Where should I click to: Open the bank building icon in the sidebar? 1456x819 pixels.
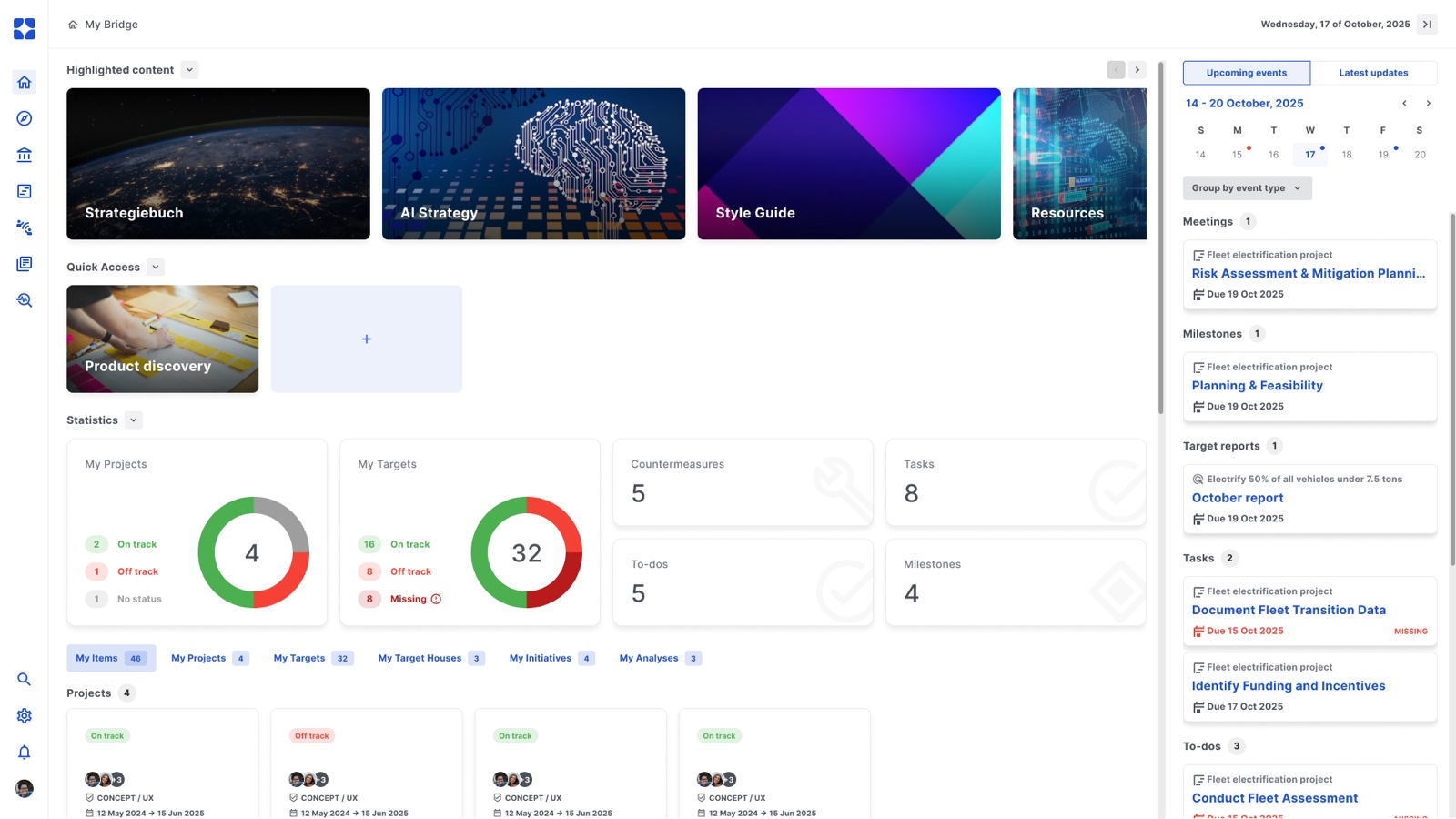click(25, 155)
